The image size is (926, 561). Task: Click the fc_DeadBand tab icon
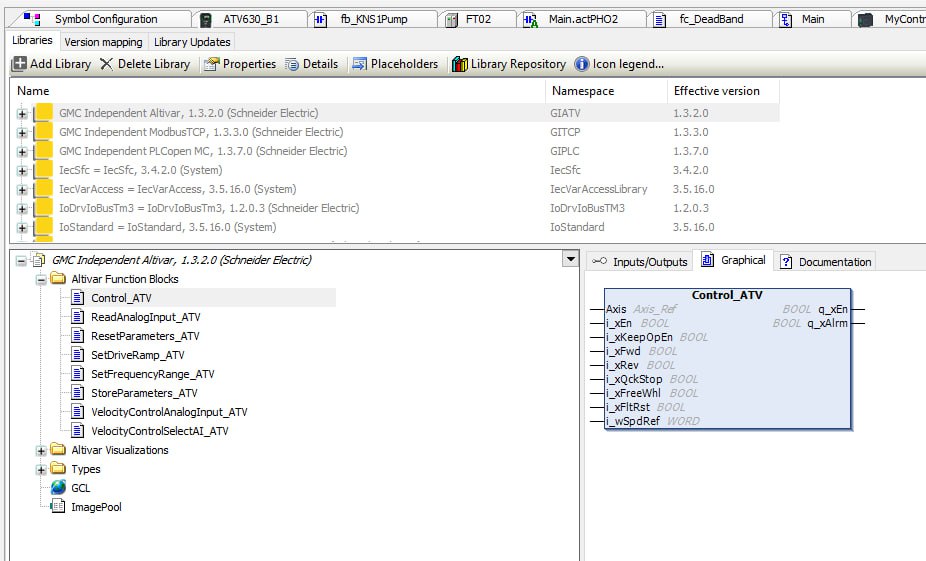(660, 20)
